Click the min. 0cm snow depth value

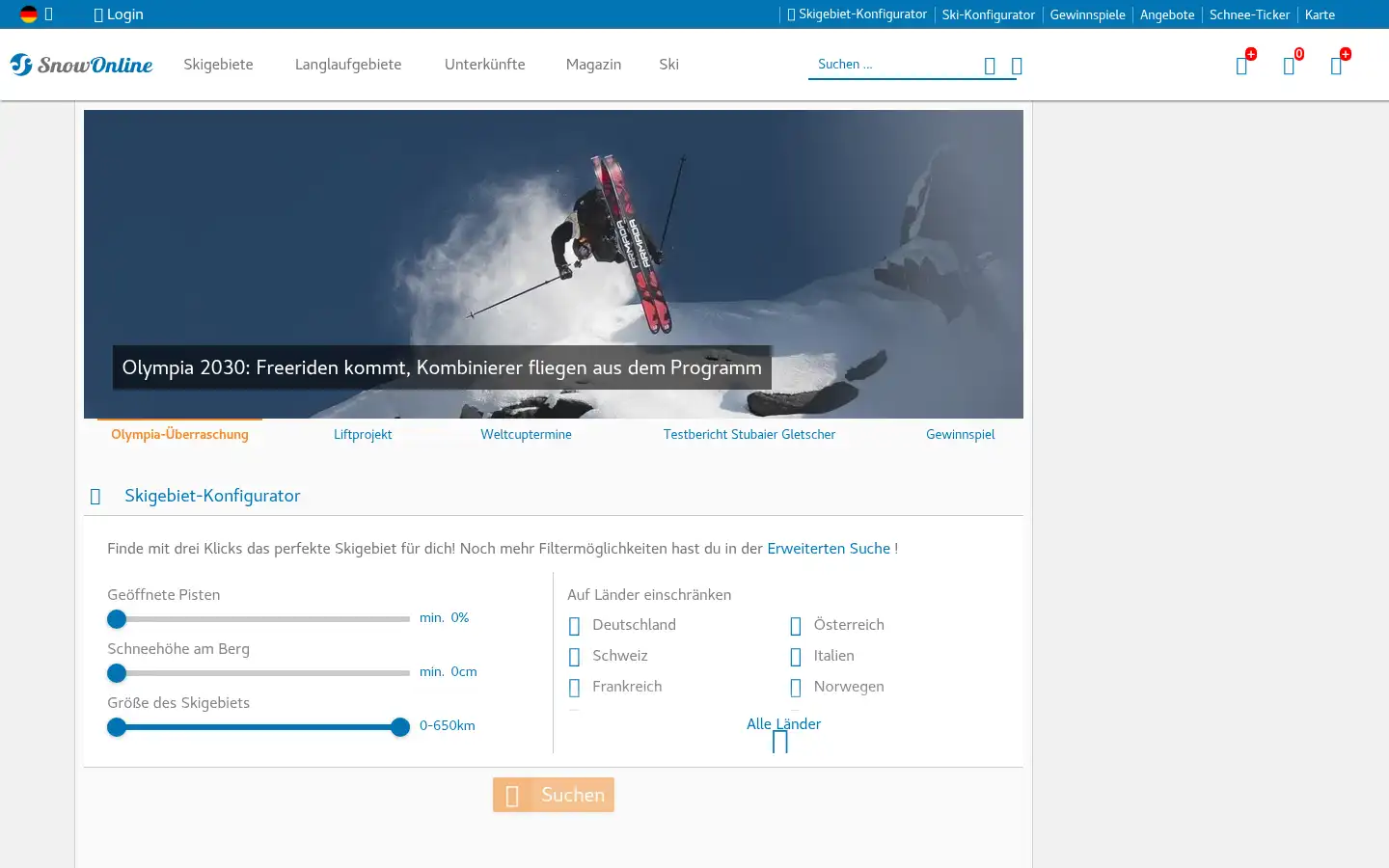[x=449, y=672]
